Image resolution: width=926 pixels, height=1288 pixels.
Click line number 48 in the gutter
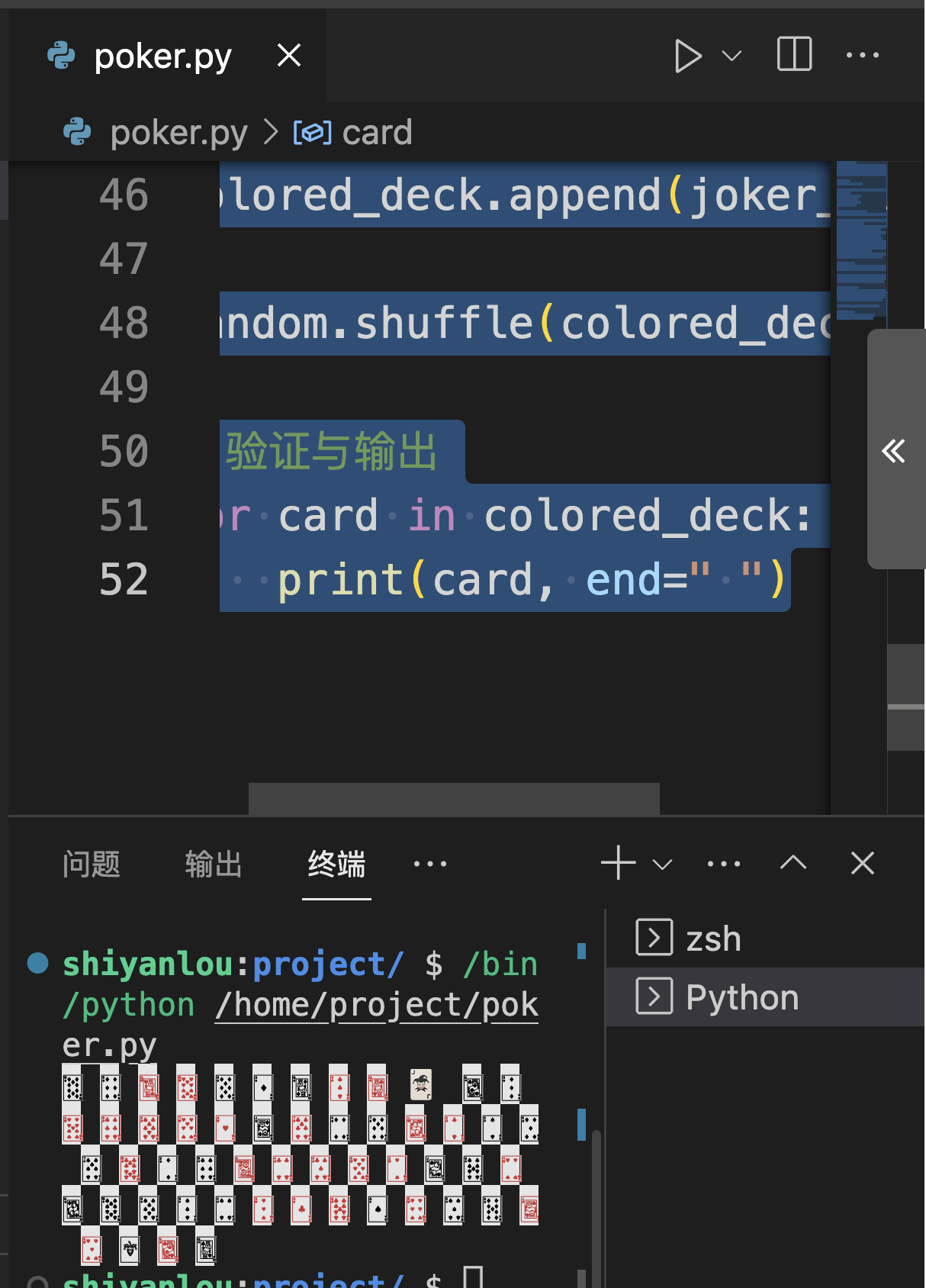pos(124,324)
